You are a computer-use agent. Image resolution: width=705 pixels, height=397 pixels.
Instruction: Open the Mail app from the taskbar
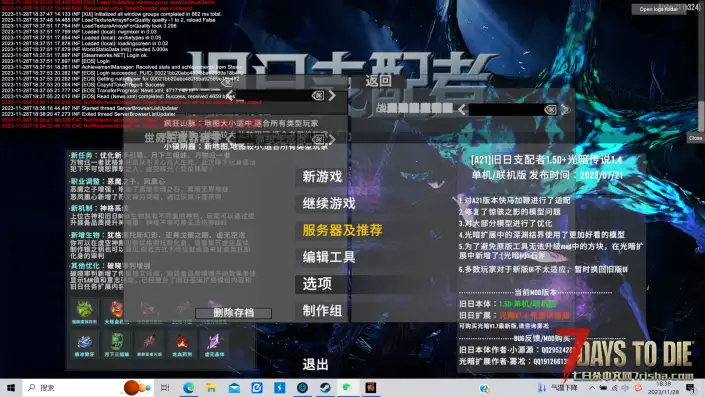[234, 388]
